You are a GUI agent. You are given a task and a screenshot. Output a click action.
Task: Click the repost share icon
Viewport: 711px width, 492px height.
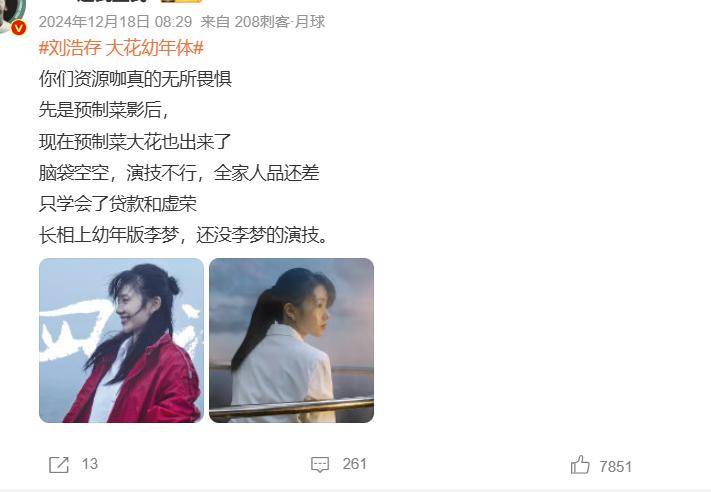point(59,464)
